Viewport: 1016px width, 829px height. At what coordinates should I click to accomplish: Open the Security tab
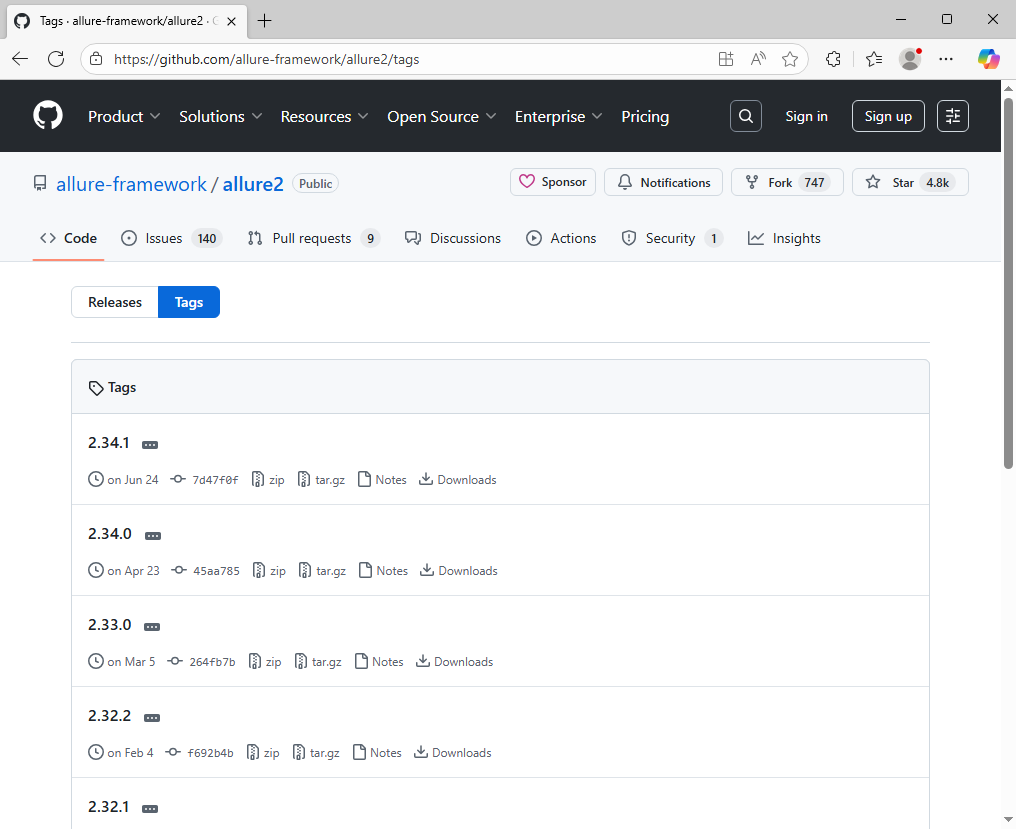click(672, 238)
